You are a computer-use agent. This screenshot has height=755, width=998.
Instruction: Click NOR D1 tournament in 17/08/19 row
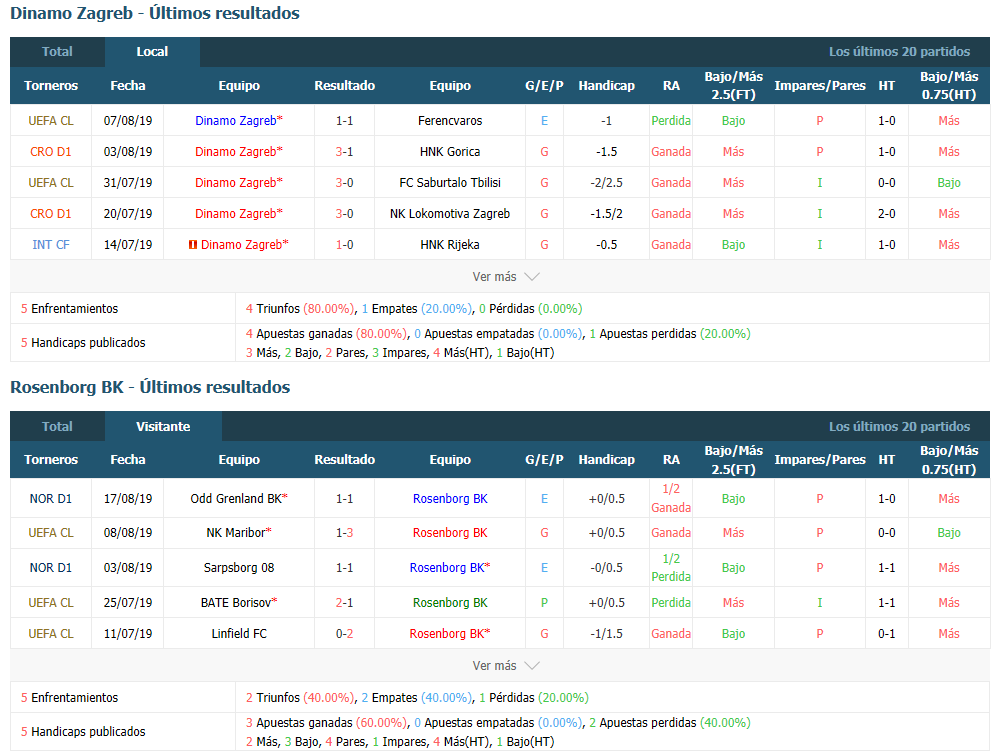51,499
